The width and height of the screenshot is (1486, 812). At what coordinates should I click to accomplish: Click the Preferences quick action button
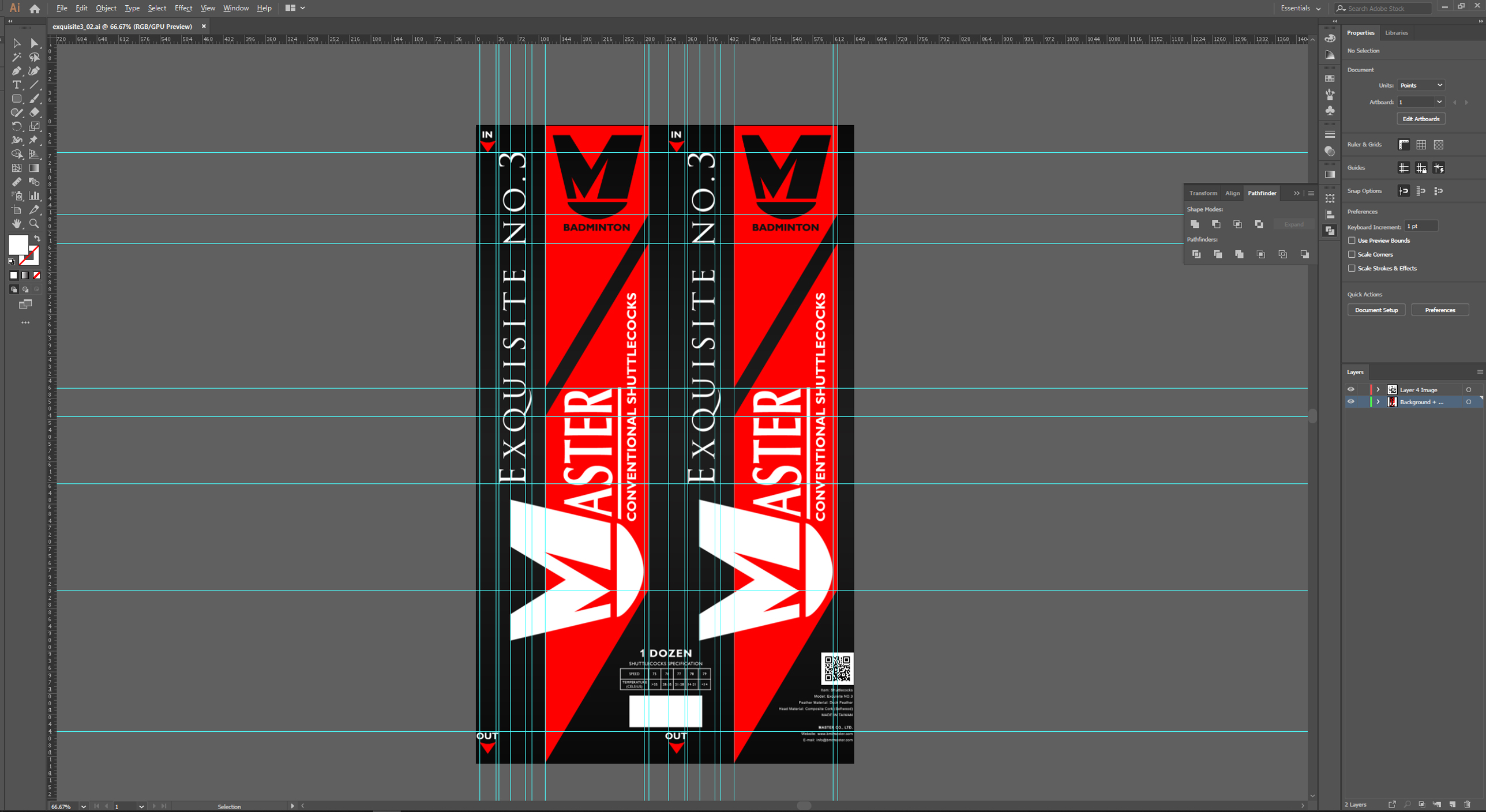click(1440, 310)
